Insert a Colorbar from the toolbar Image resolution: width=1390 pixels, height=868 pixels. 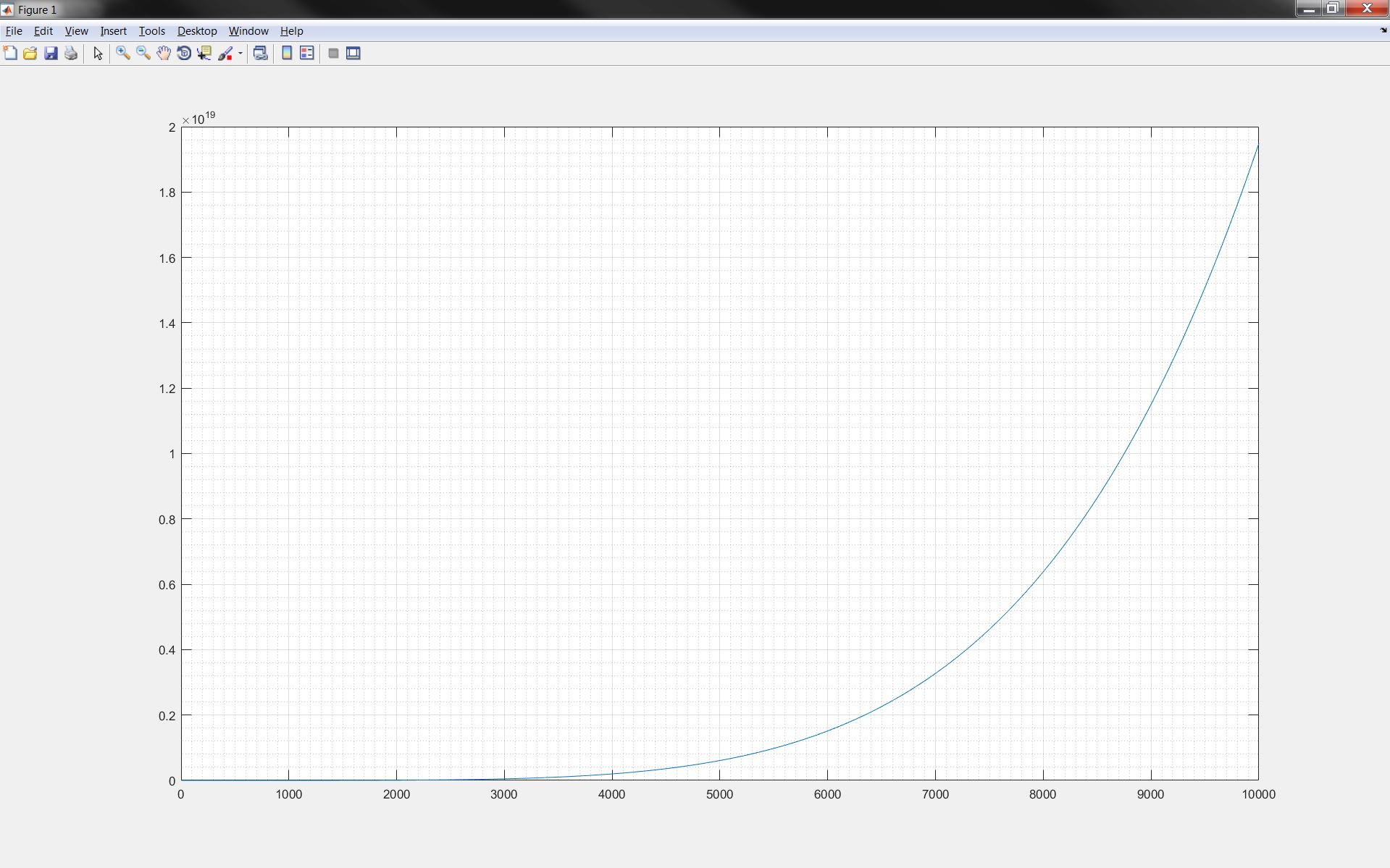(287, 54)
